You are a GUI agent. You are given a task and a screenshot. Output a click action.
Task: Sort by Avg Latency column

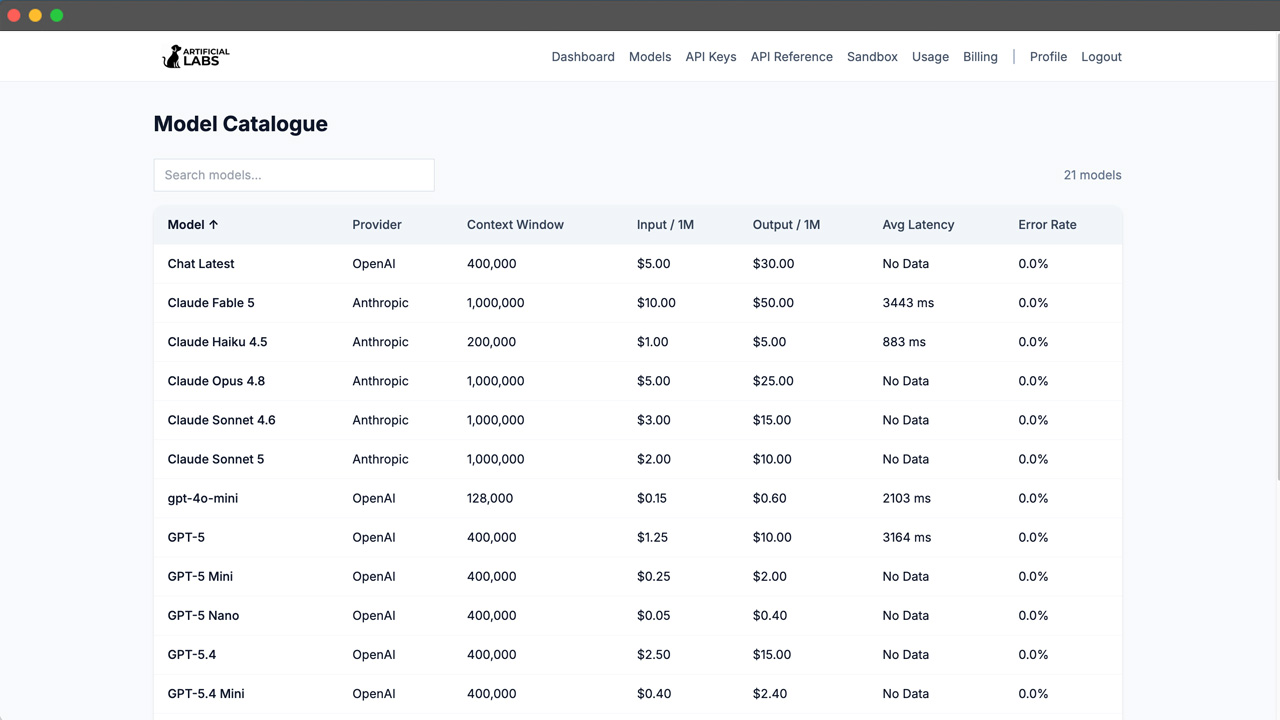[x=918, y=225]
